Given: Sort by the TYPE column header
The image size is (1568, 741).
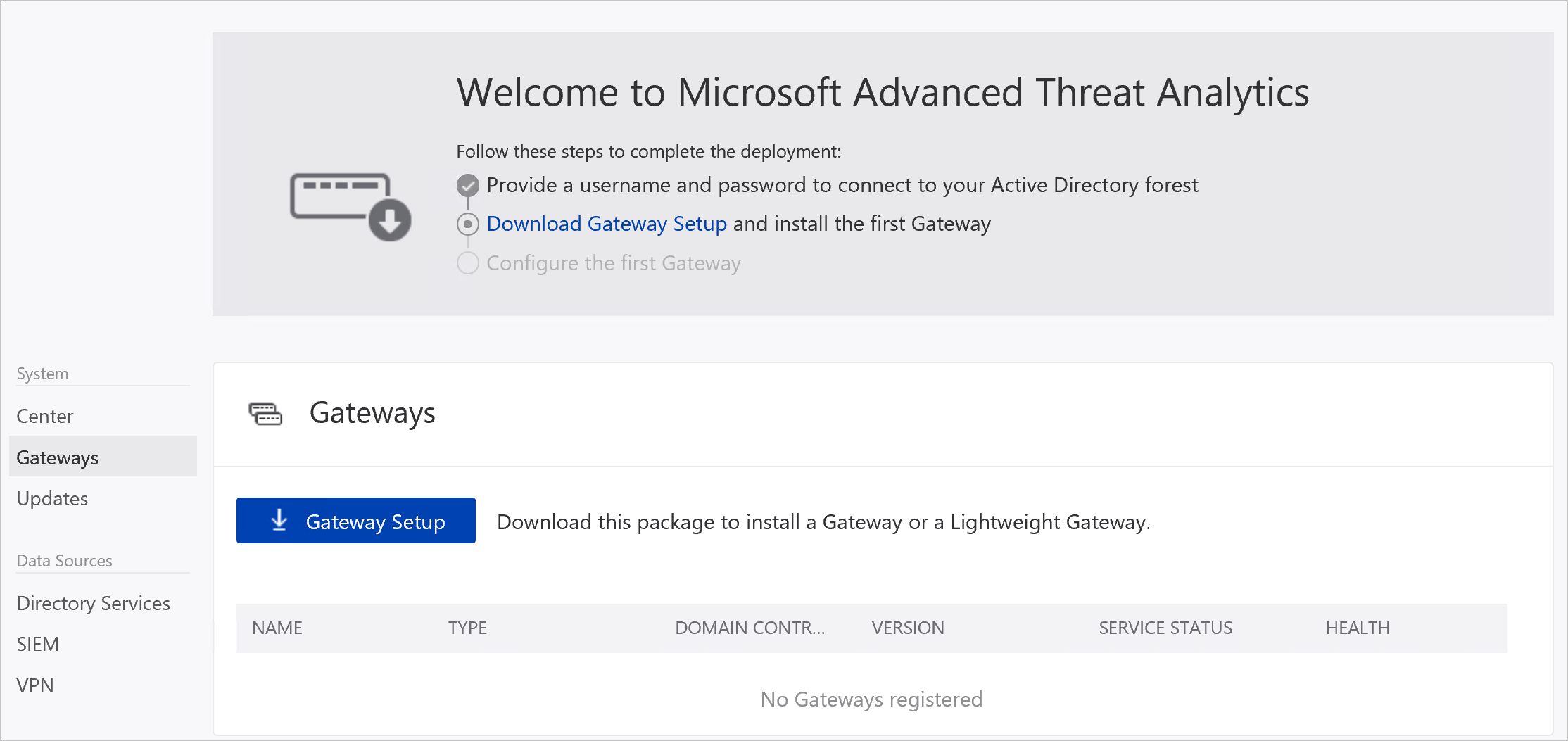Looking at the screenshot, I should (x=468, y=628).
